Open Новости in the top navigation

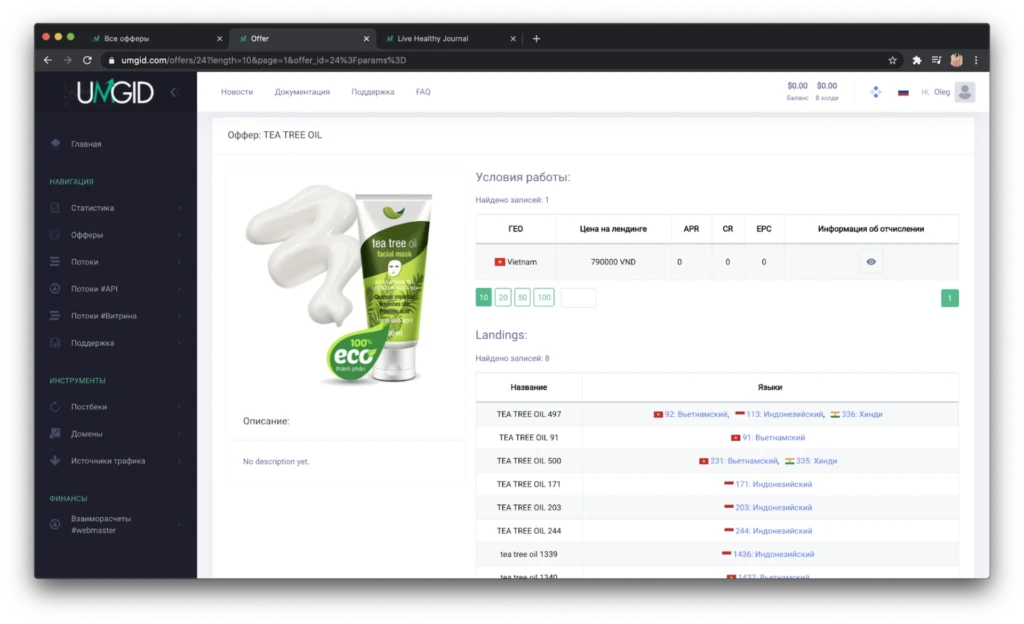236,92
